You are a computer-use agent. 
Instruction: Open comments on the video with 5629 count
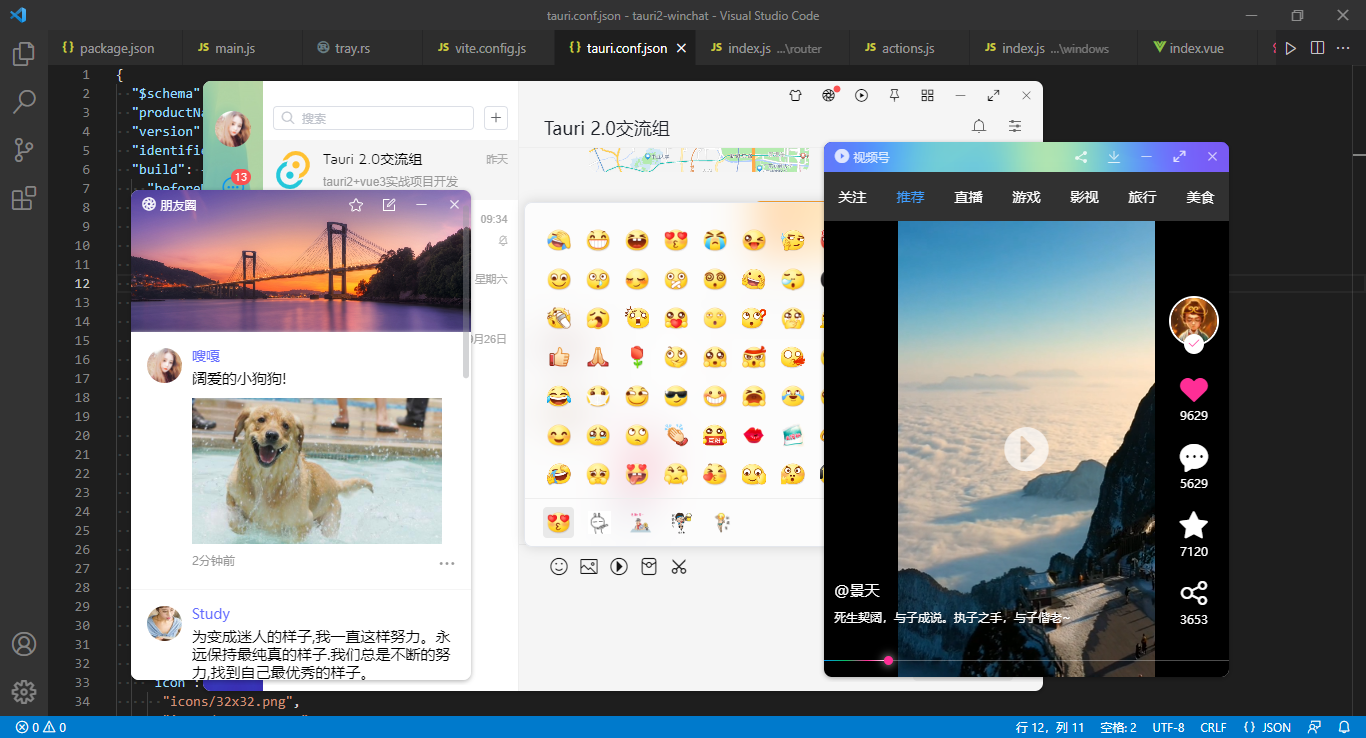[1193, 459]
